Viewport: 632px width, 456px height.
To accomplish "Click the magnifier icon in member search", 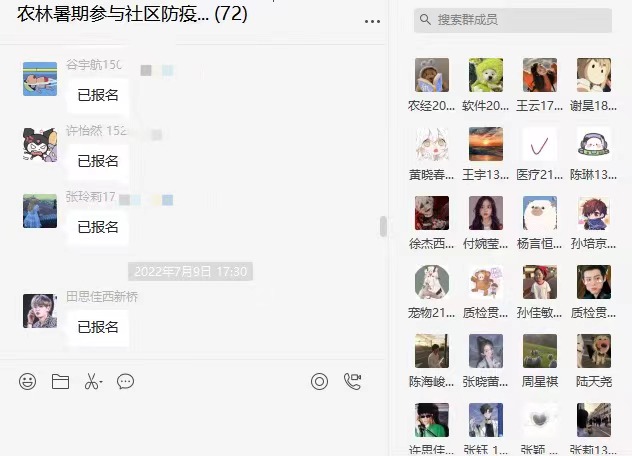I will (425, 19).
